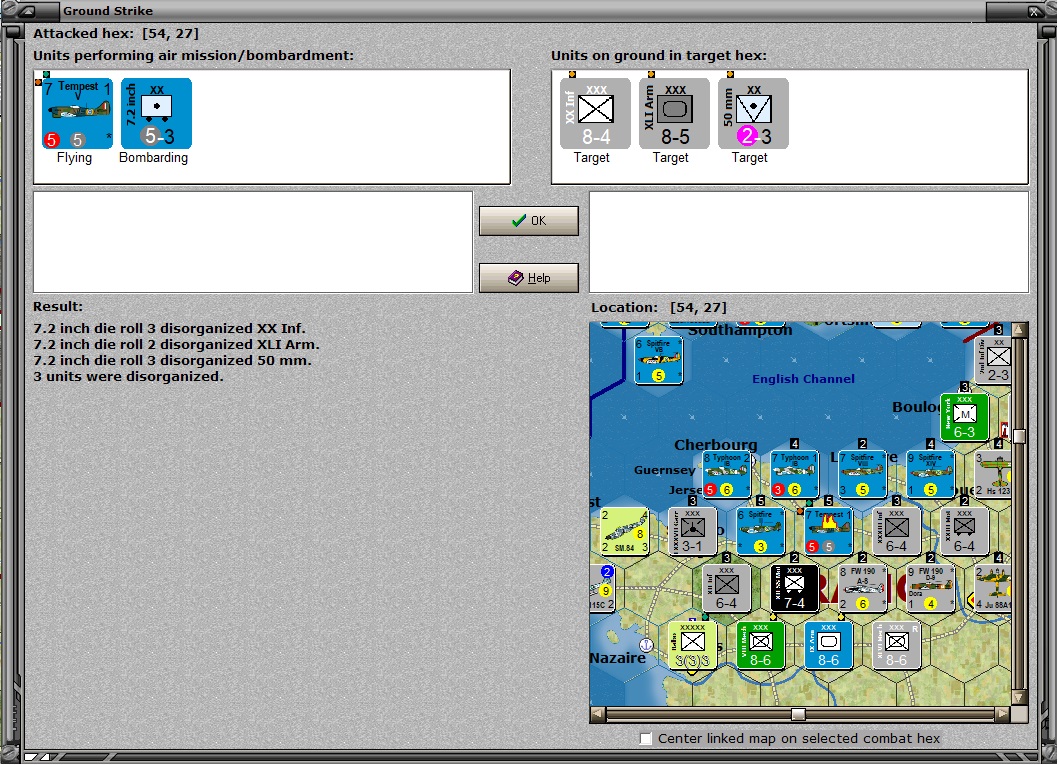Click the anchor port icon near Nazaire

coord(646,645)
